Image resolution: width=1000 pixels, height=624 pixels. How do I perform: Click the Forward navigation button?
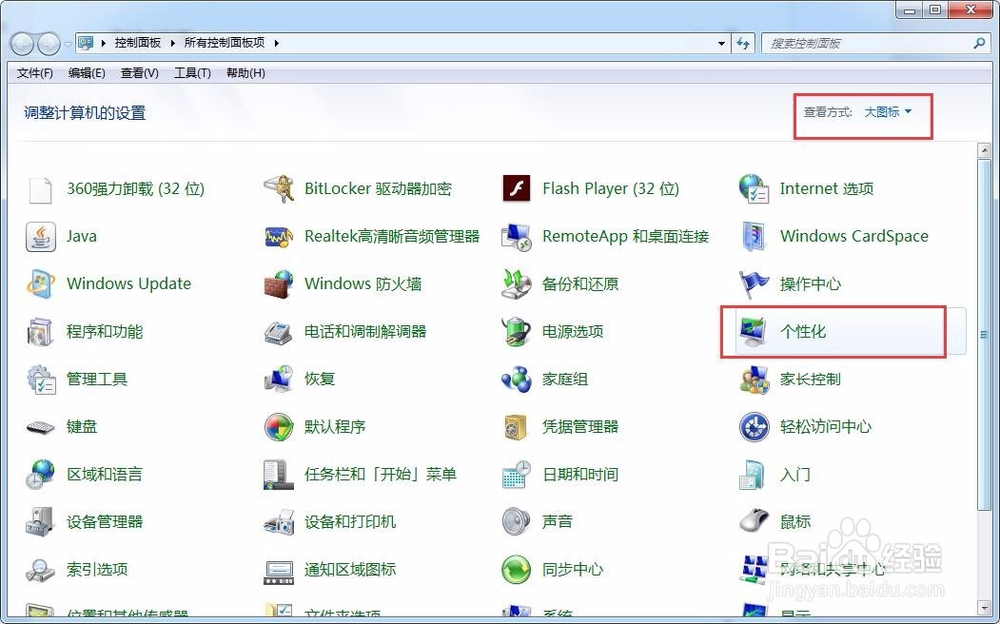(49, 44)
